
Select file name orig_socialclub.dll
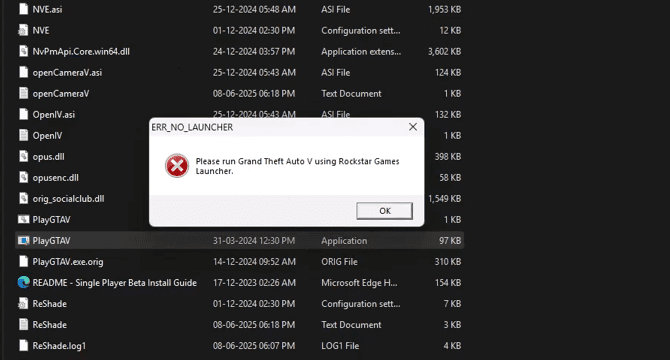coord(68,199)
